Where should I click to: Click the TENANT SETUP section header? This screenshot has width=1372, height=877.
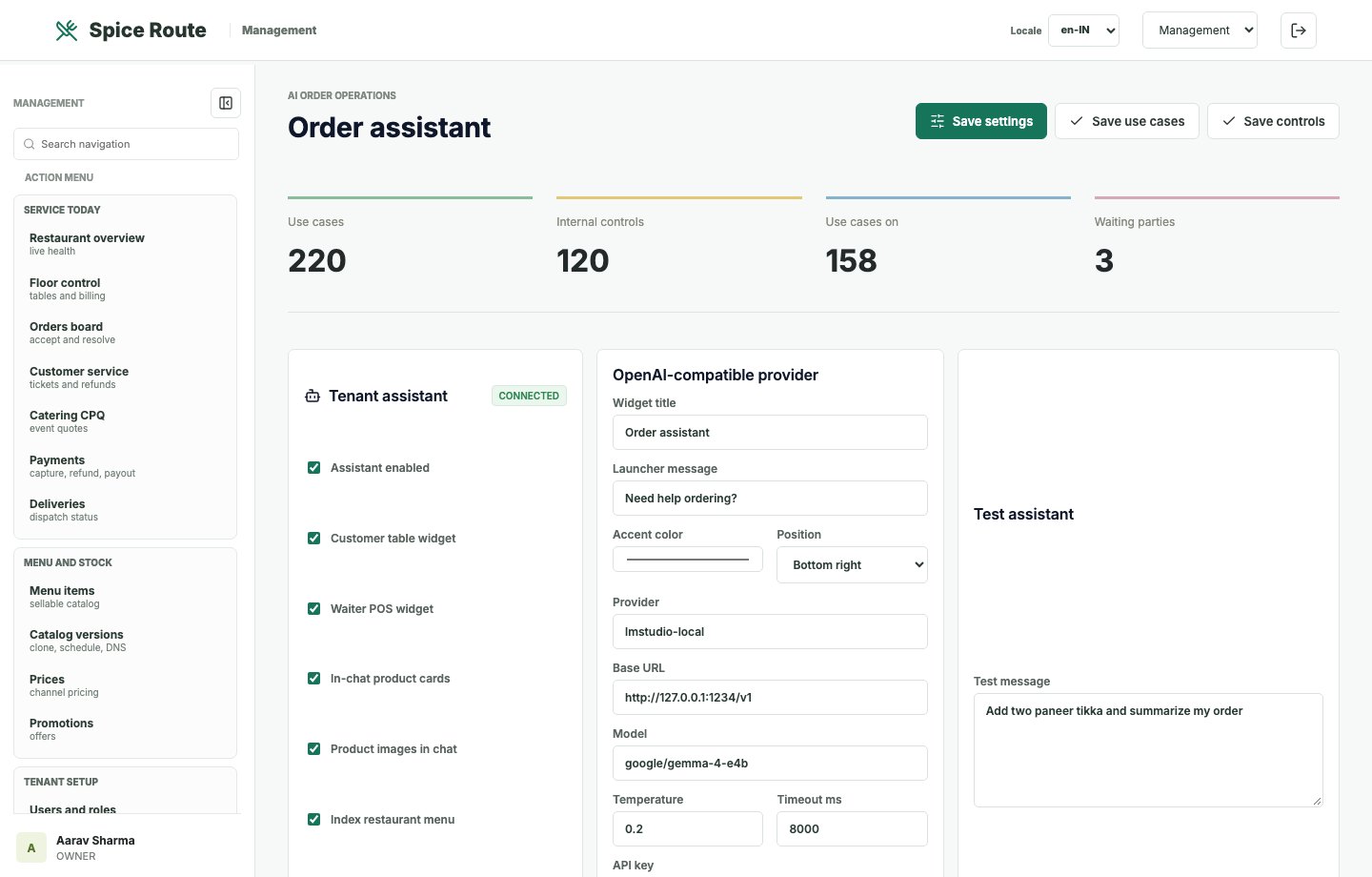(x=61, y=782)
